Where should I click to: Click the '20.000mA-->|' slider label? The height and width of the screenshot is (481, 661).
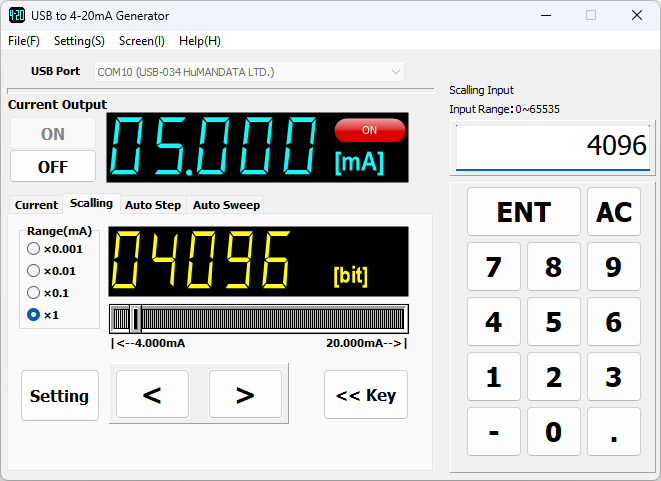[367, 343]
